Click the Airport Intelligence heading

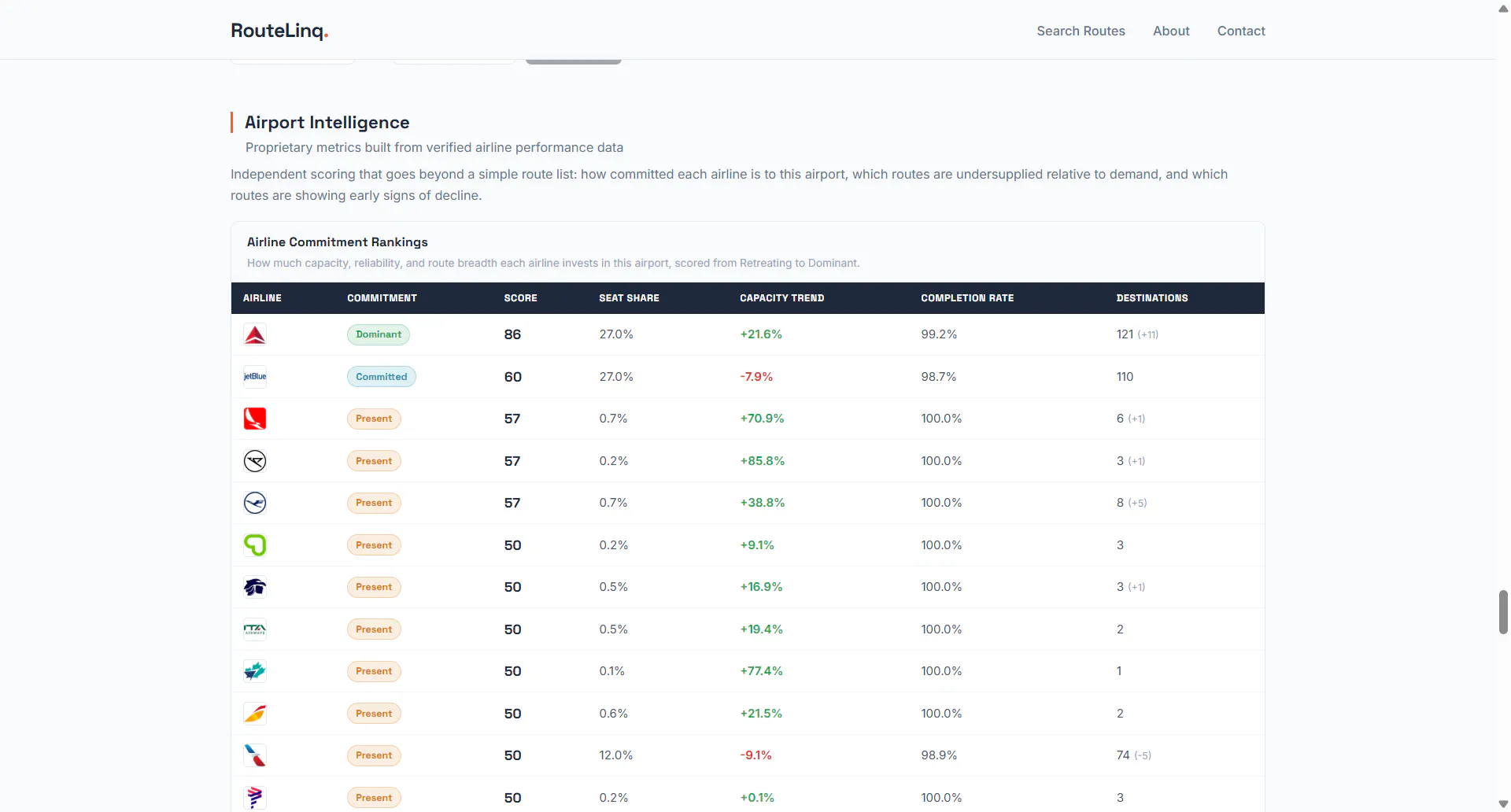point(327,122)
